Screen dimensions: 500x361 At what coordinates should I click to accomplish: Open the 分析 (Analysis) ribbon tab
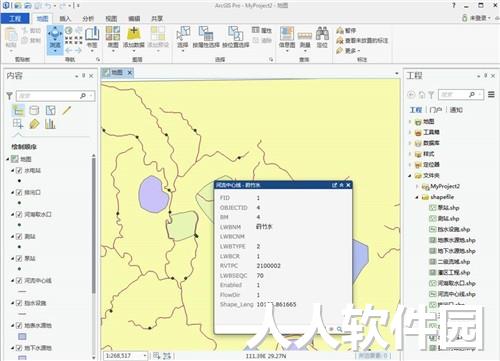(88, 19)
